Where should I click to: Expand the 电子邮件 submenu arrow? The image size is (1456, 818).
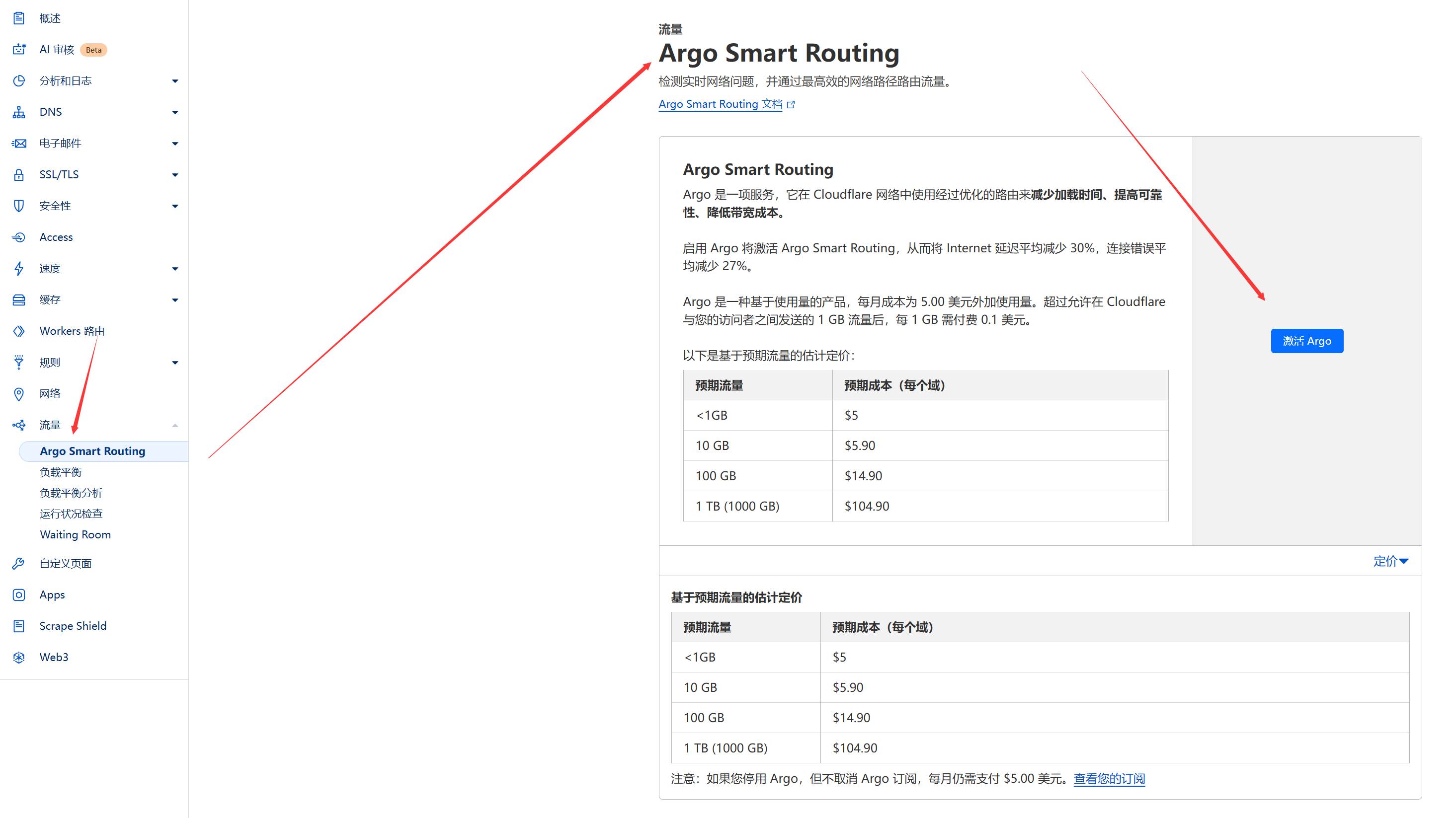(x=174, y=144)
